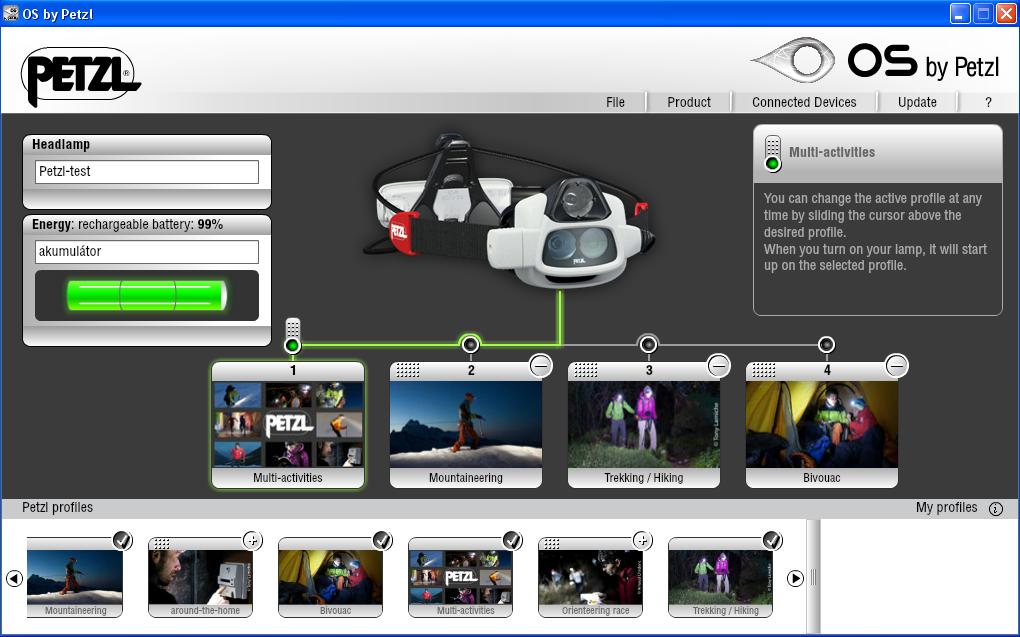
Task: Click the headlamp name field Petzl-test
Action: [x=147, y=172]
